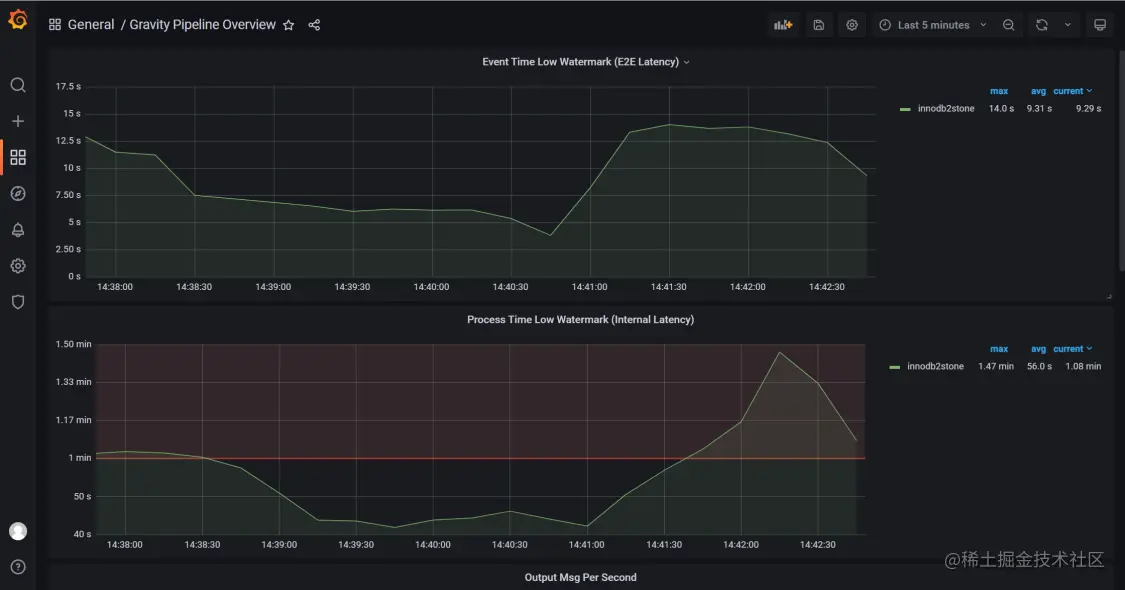Sort E2E Latency legend by max
Screen dimensions: 1125x590
(x=999, y=91)
